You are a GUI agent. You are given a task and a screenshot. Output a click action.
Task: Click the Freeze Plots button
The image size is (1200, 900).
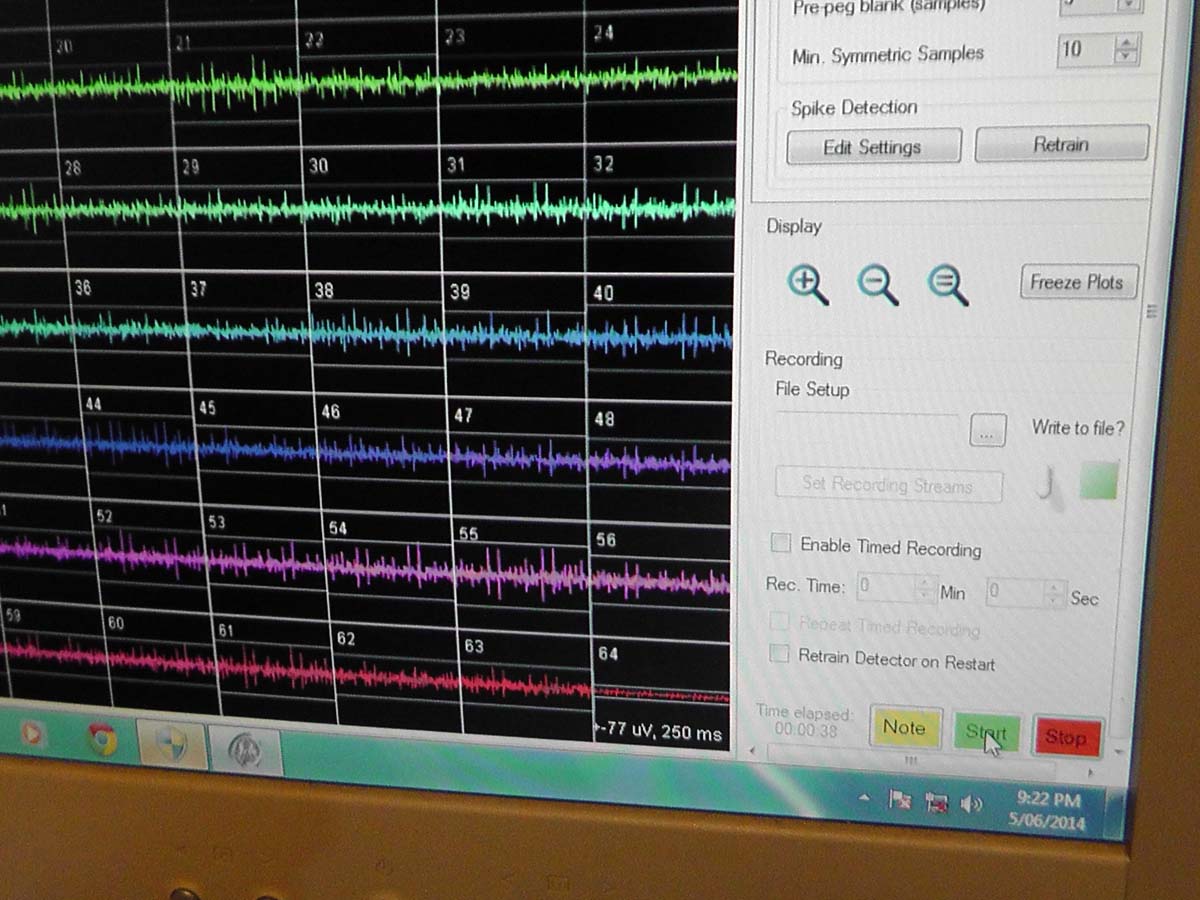coord(1077,282)
